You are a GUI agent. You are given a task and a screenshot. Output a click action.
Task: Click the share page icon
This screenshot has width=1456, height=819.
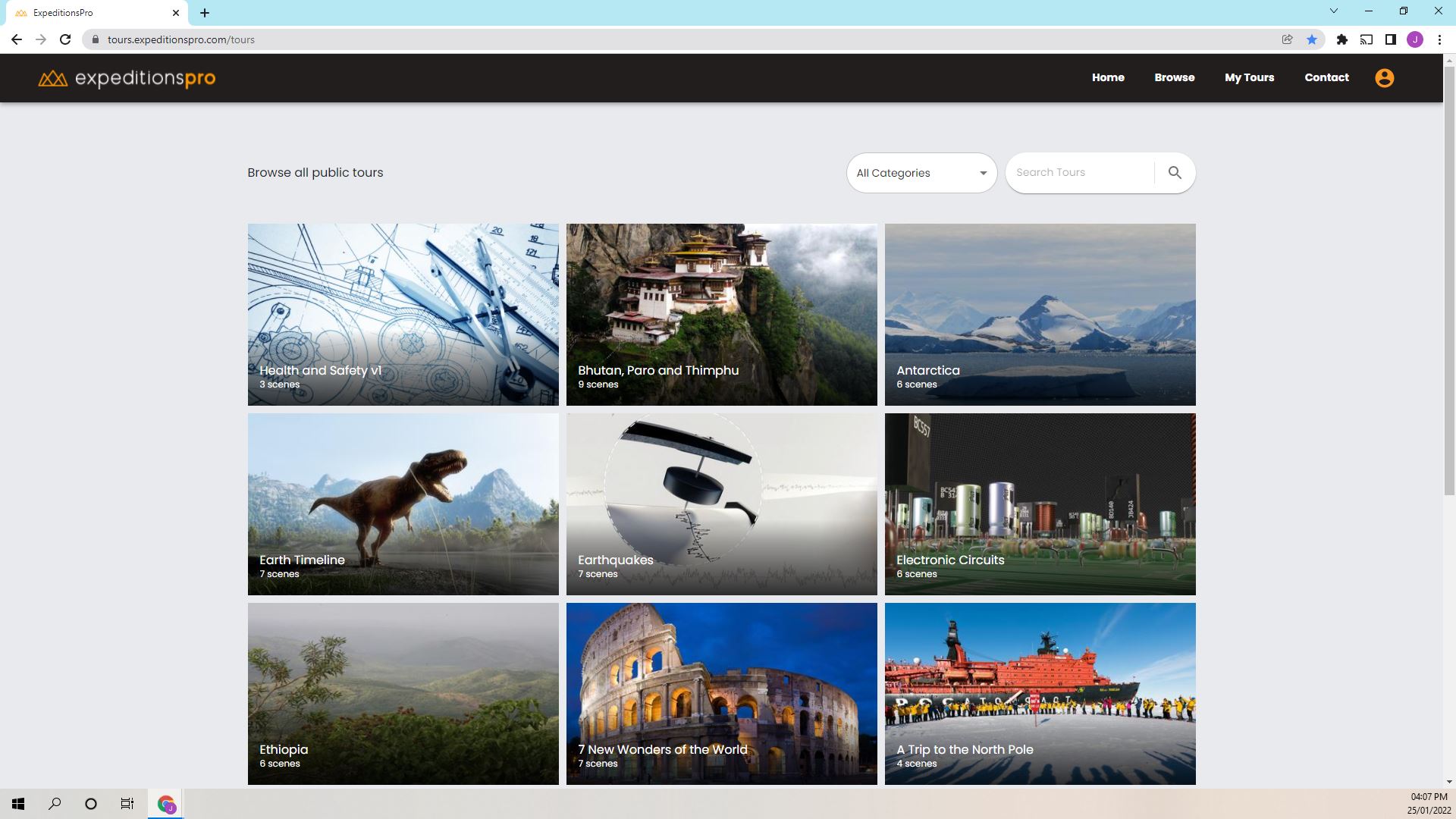1287,39
